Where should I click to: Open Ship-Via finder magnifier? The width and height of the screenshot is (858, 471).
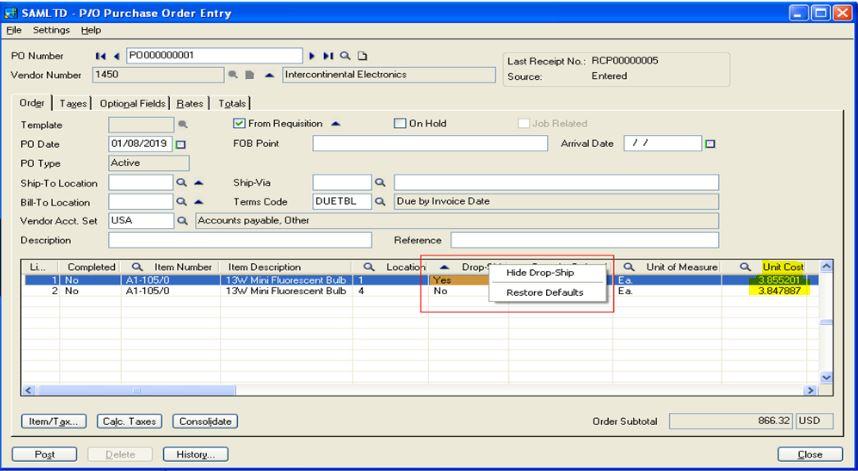380,183
